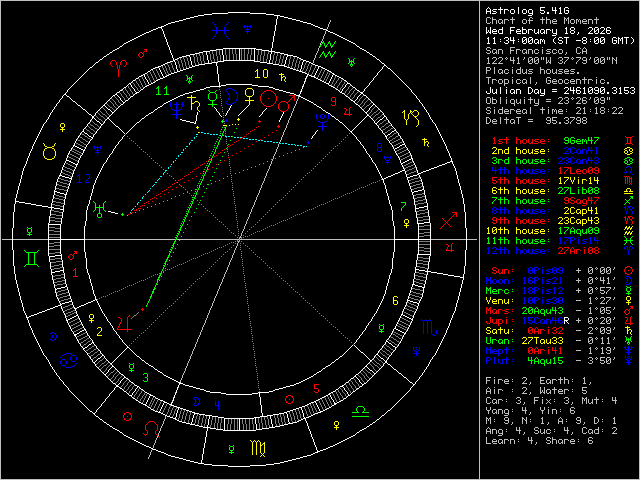Select the 'Placidus houses.' line
Screen dimensions: 640x480
coord(533,71)
